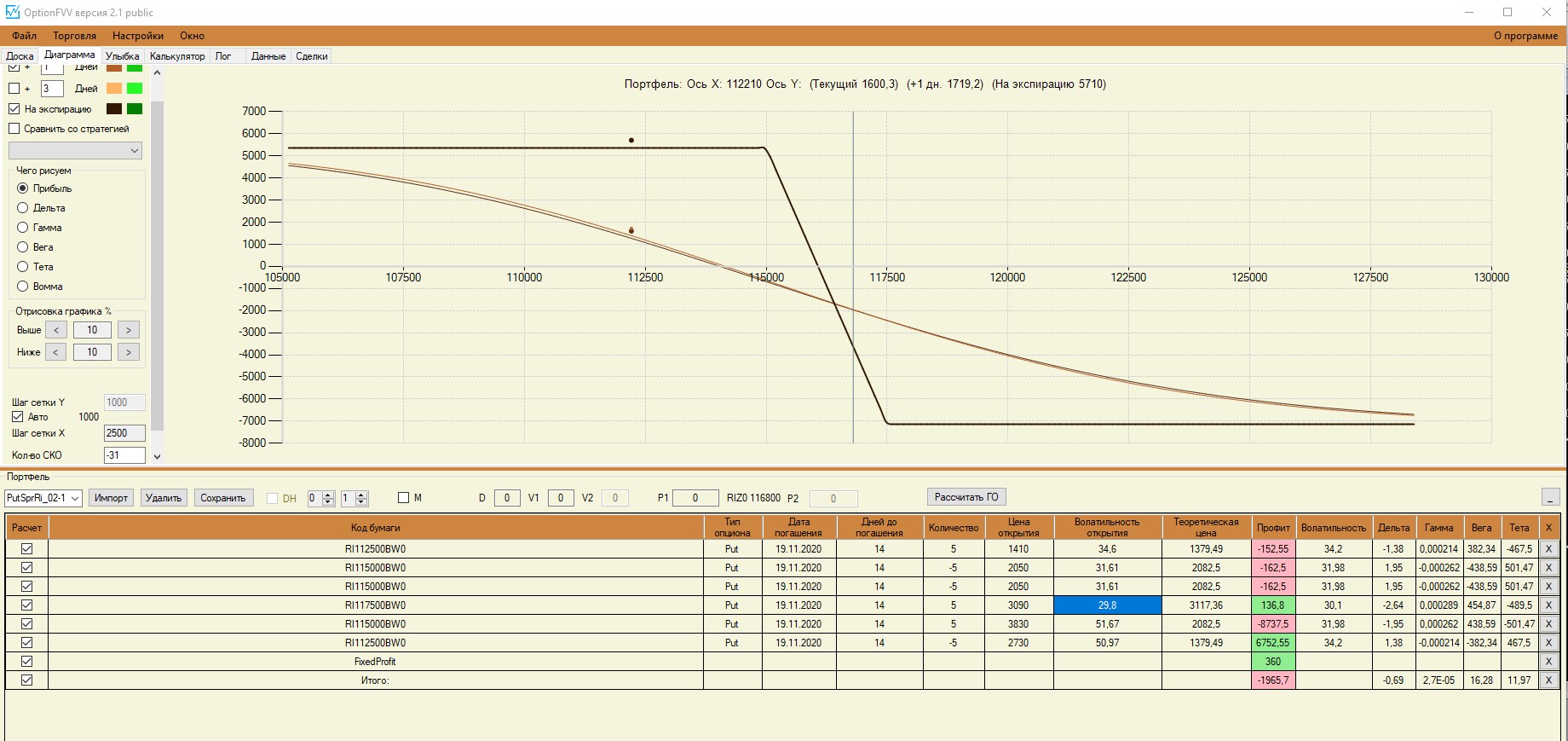Collapse the portfolio panel with the underscore button
The height and width of the screenshot is (741, 1568).
1550,497
